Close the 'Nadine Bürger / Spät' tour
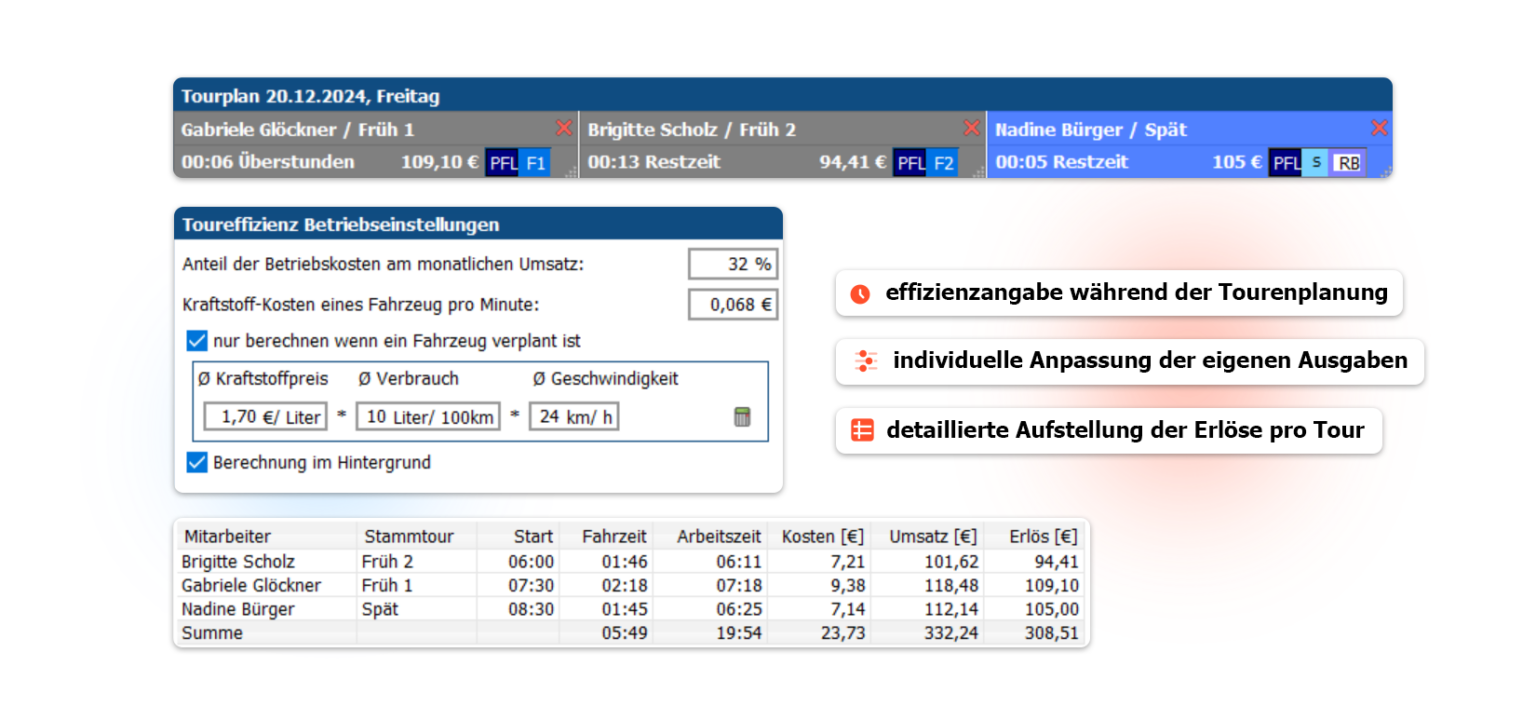The width and height of the screenshot is (1536, 721). 1379,128
